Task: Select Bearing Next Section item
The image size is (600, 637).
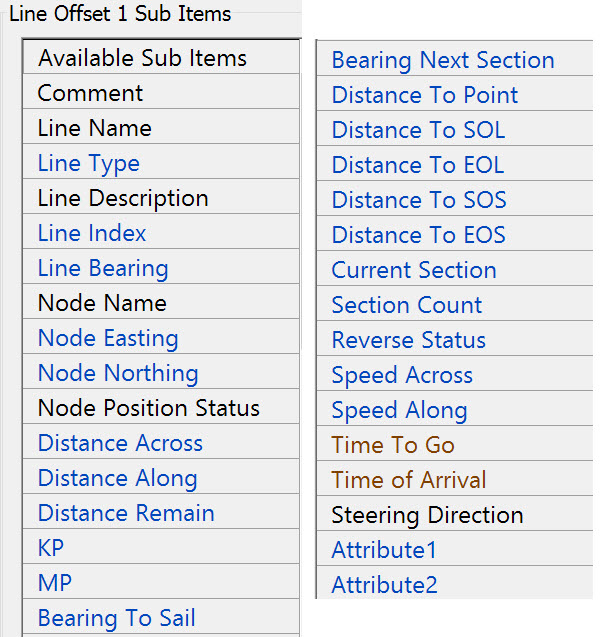Action: 443,60
